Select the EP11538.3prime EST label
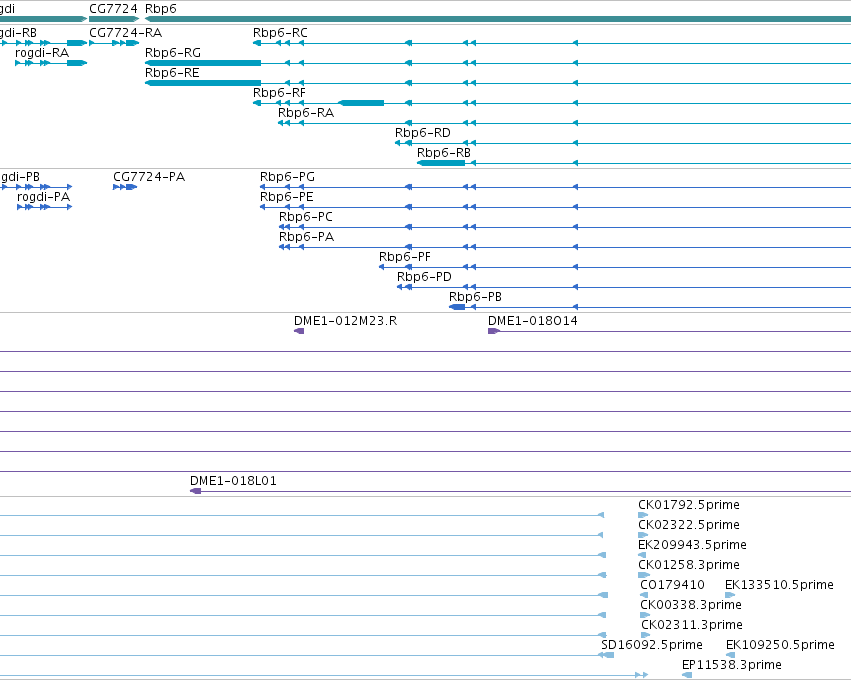Viewport: 851px width, 680px height. [x=732, y=665]
